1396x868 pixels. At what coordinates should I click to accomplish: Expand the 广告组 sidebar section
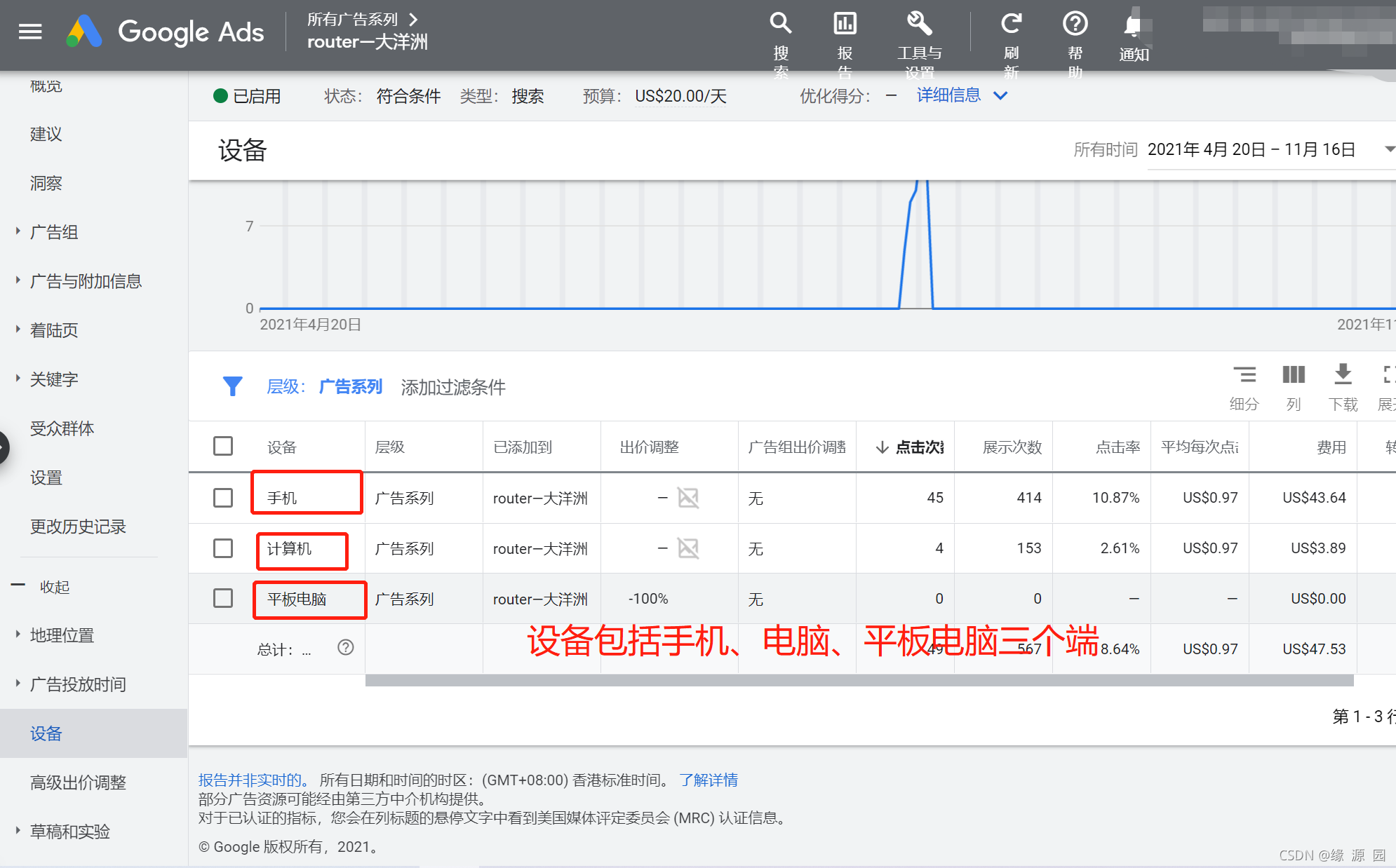click(x=54, y=232)
